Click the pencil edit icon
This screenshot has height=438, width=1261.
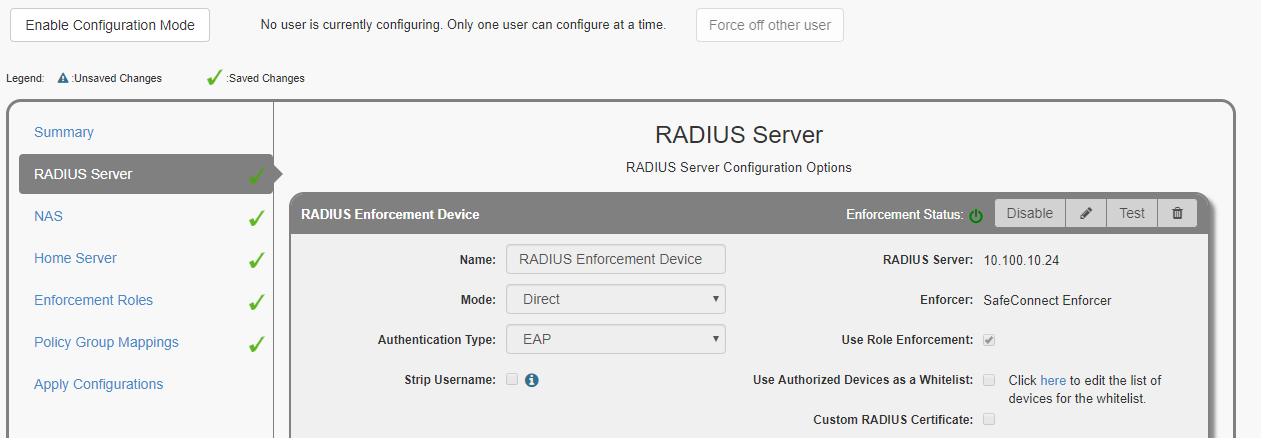[x=1086, y=213]
